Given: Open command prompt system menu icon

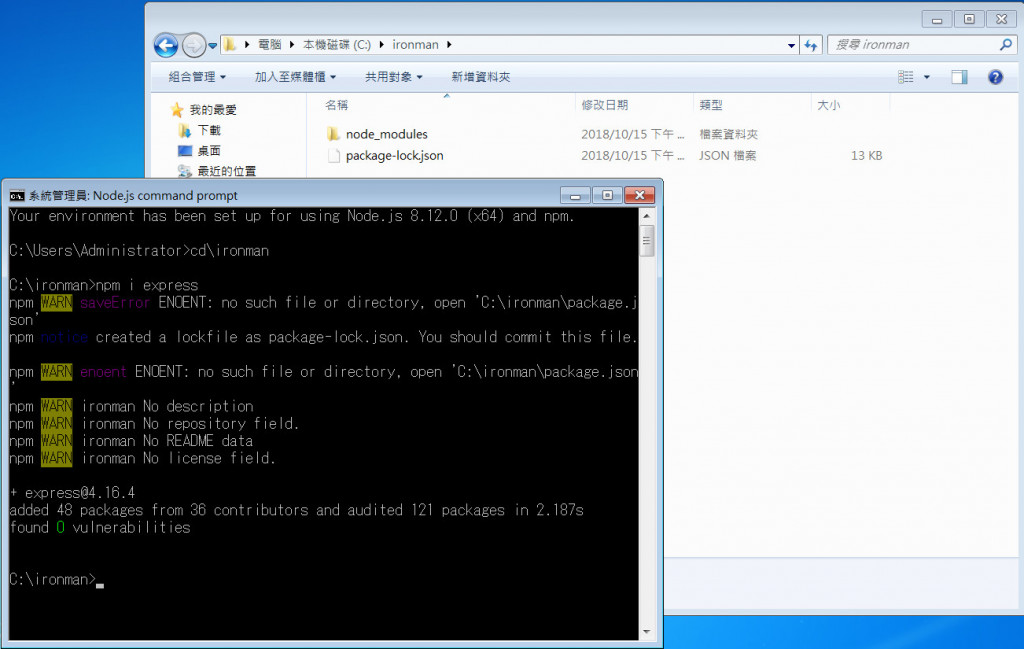Looking at the screenshot, I should click(x=17, y=195).
